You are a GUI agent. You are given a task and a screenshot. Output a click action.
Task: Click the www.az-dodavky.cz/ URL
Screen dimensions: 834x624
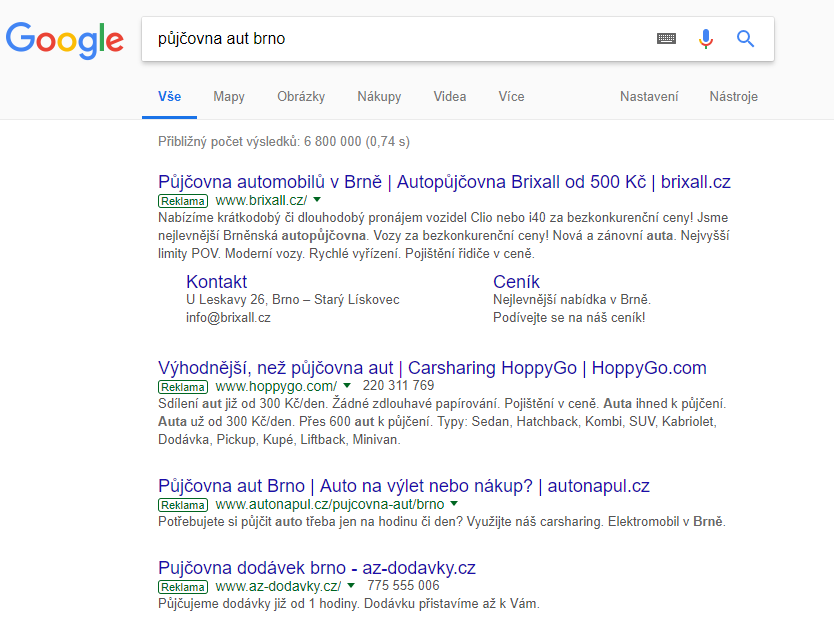click(x=278, y=586)
